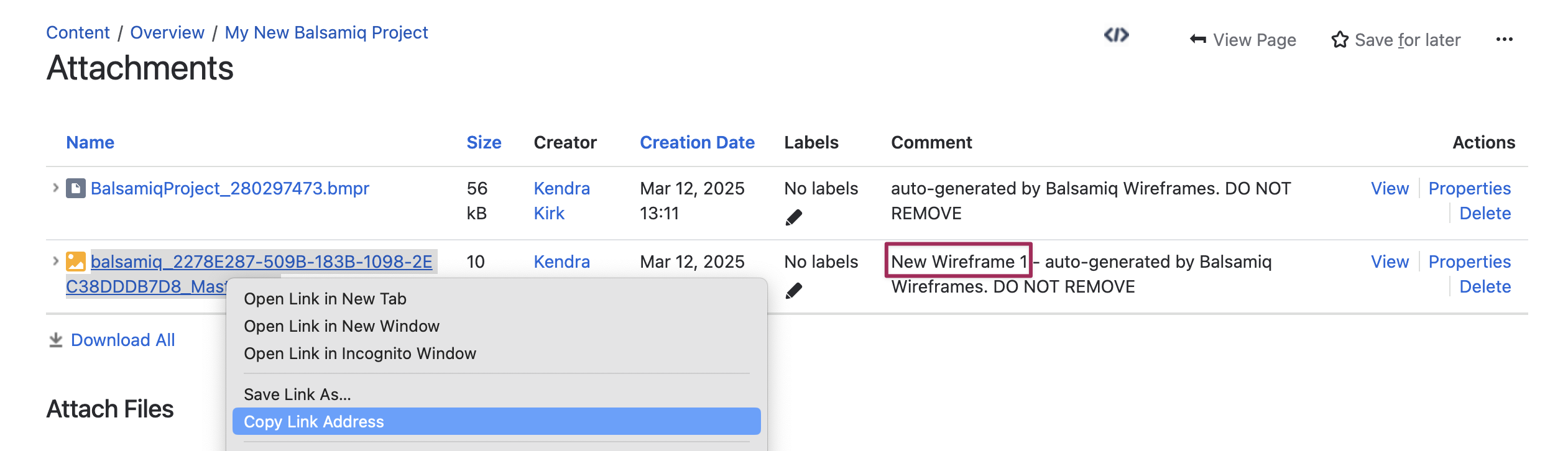Open the three-dot more actions menu

click(x=1504, y=40)
